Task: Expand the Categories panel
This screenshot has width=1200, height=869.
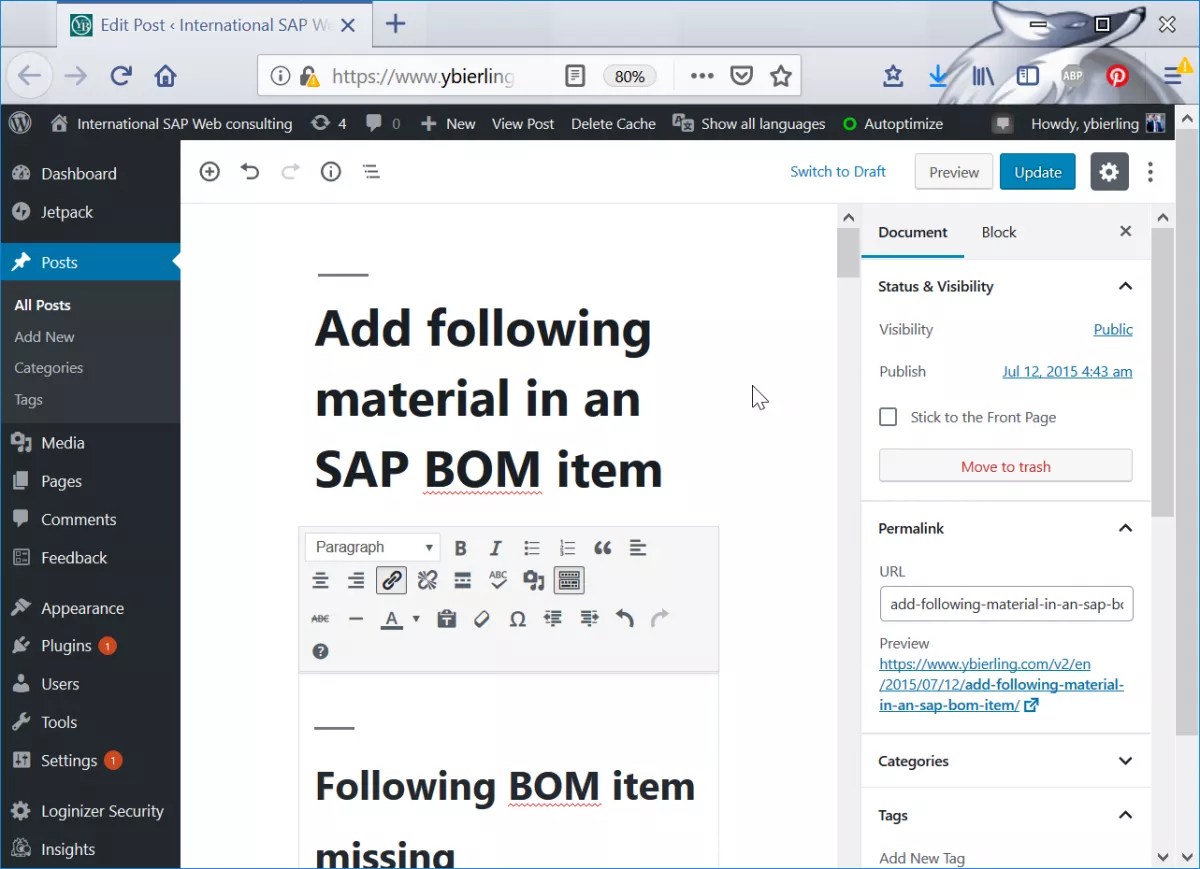Action: click(x=1125, y=761)
